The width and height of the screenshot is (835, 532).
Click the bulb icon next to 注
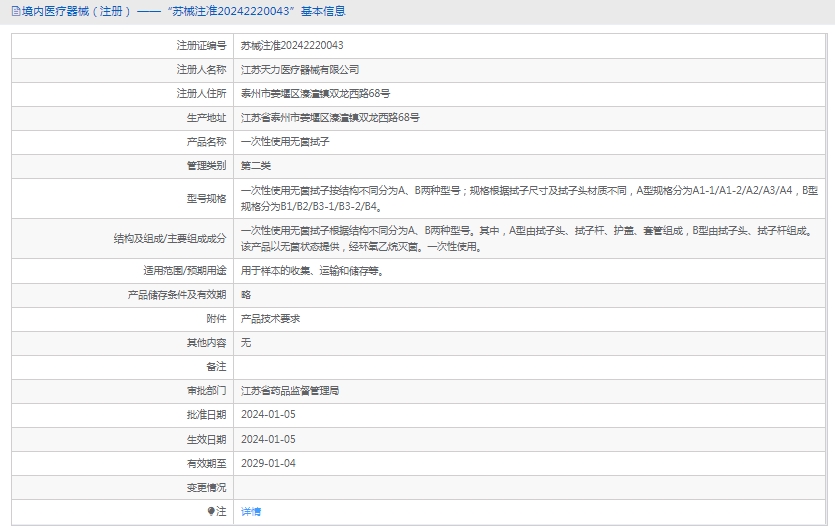pos(211,511)
